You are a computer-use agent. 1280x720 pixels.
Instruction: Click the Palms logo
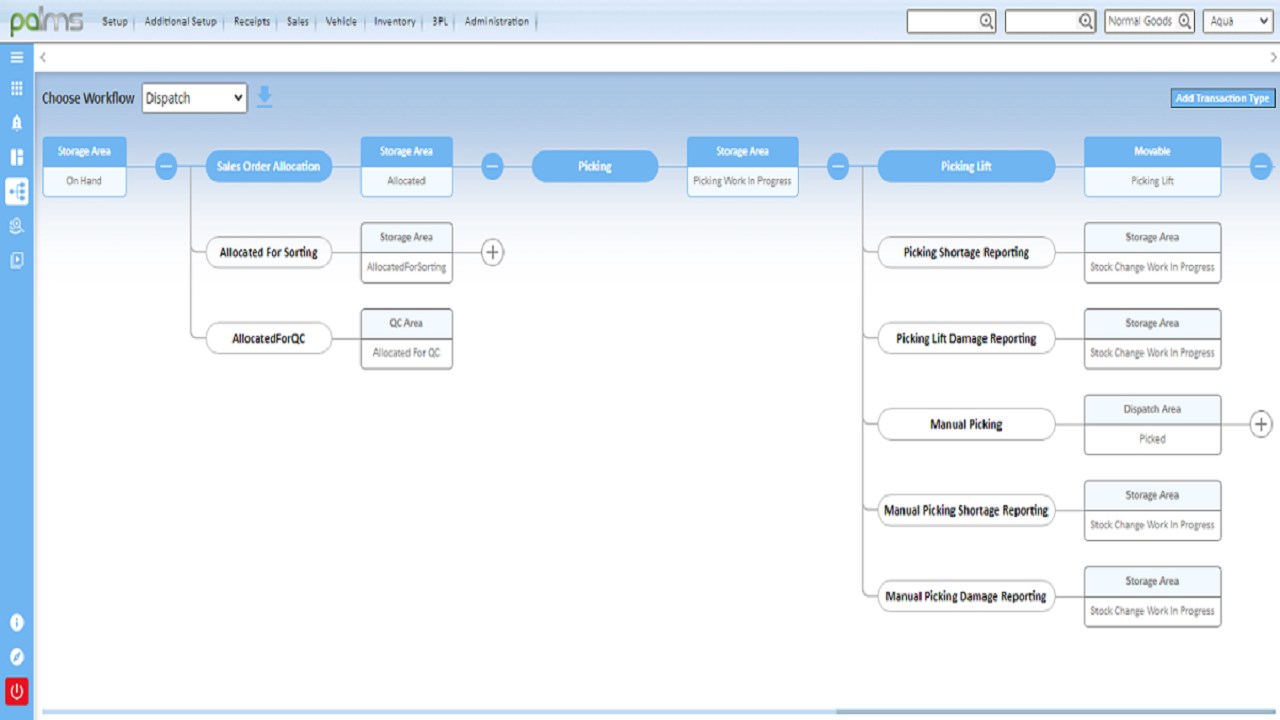46,21
